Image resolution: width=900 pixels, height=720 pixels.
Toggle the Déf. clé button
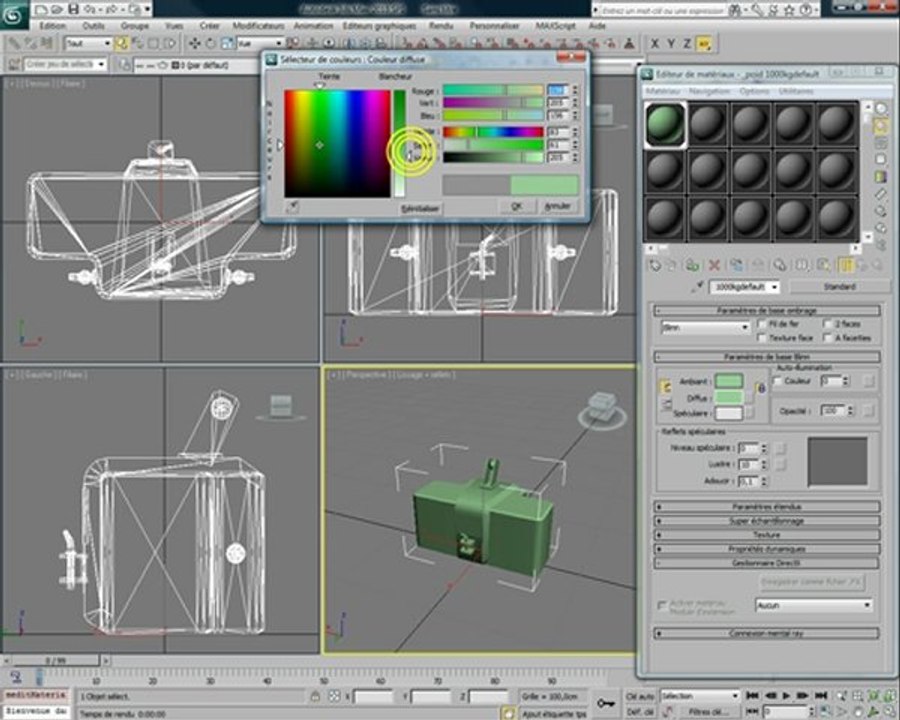coord(640,712)
